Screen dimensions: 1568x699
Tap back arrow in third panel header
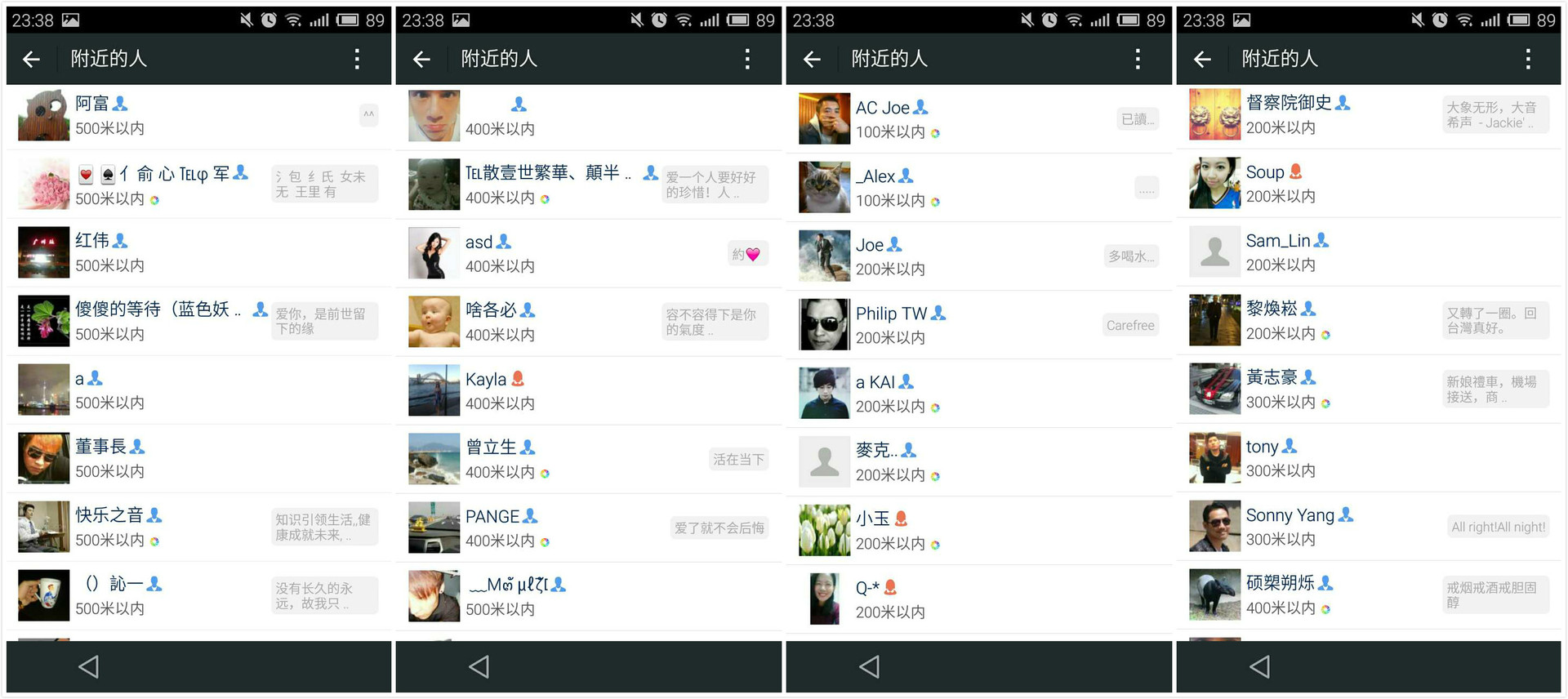[x=812, y=59]
